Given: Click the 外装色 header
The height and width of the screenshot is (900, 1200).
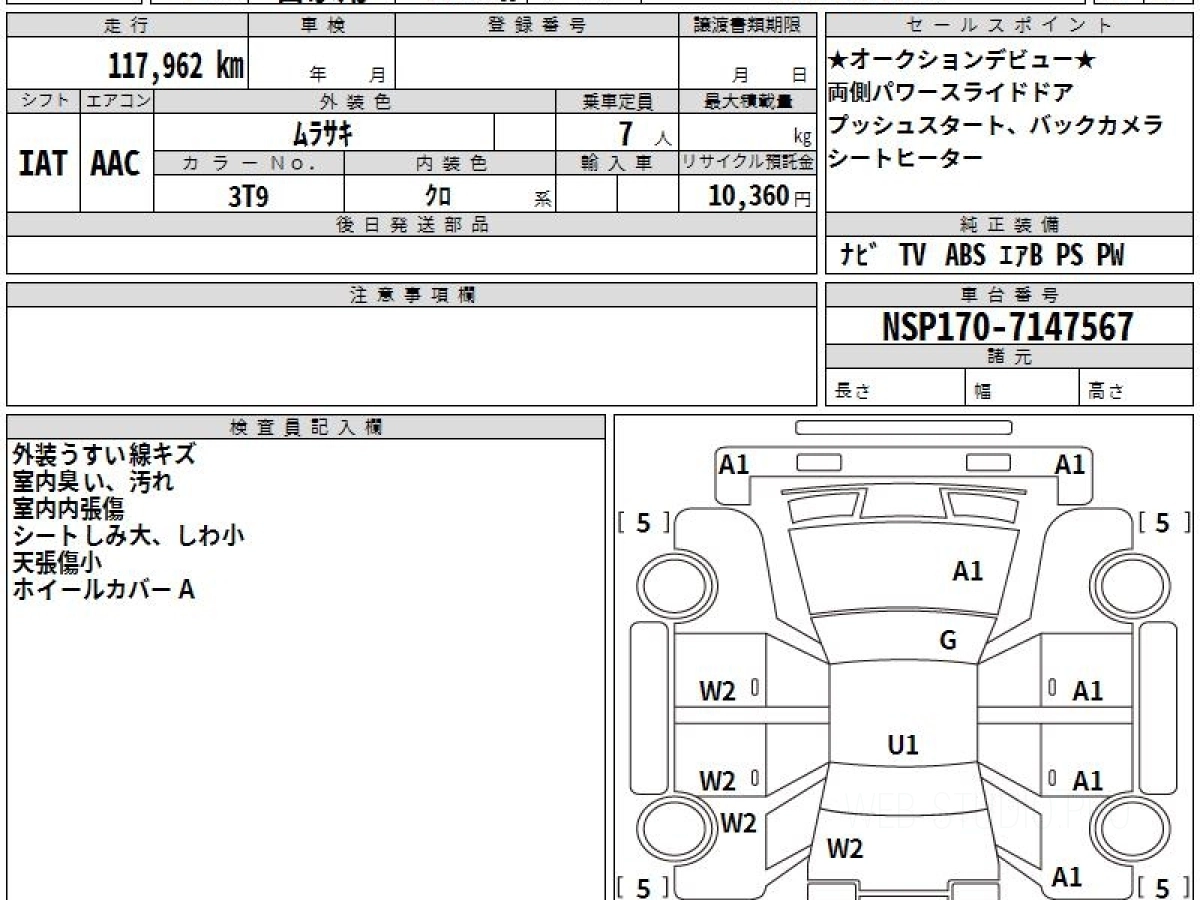Looking at the screenshot, I should [x=355, y=101].
